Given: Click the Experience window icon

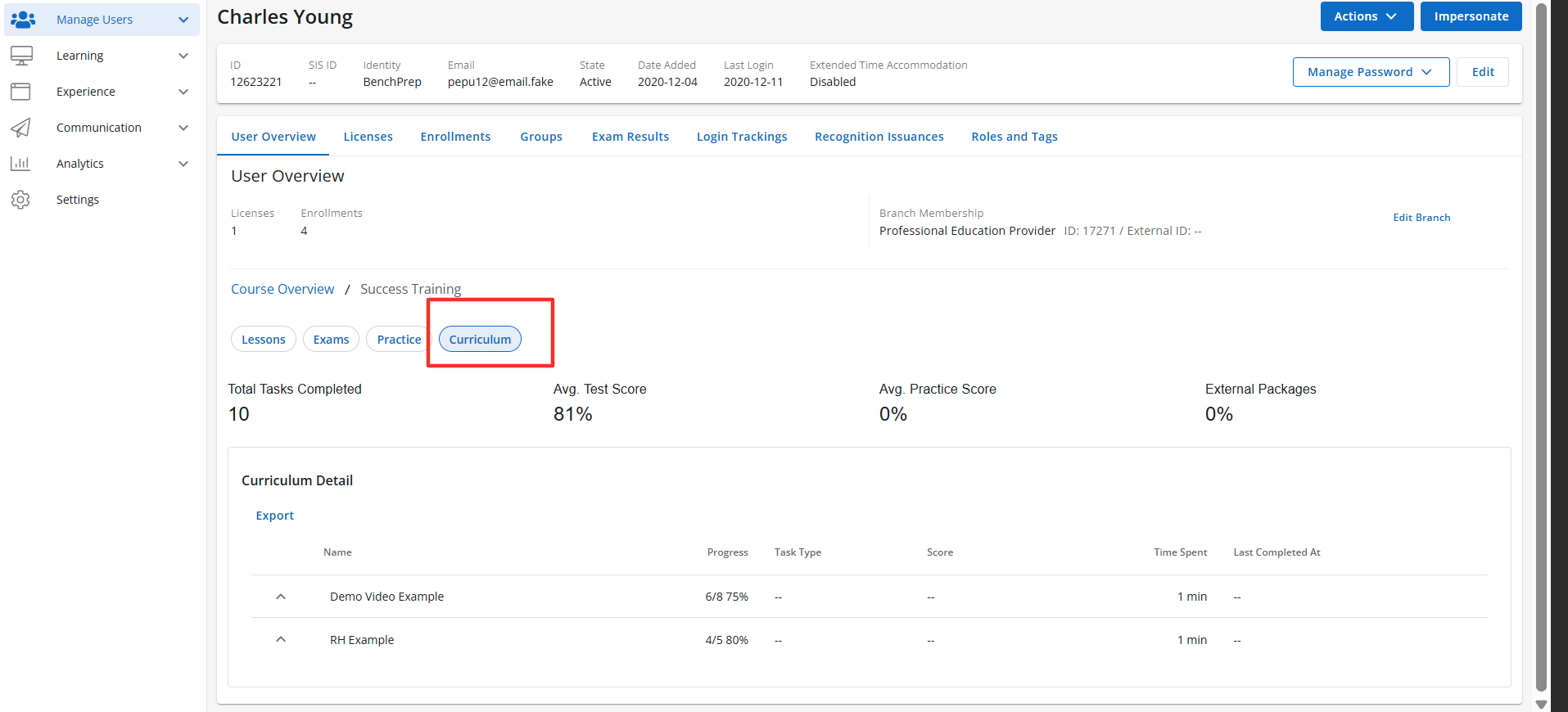Looking at the screenshot, I should pos(21,92).
